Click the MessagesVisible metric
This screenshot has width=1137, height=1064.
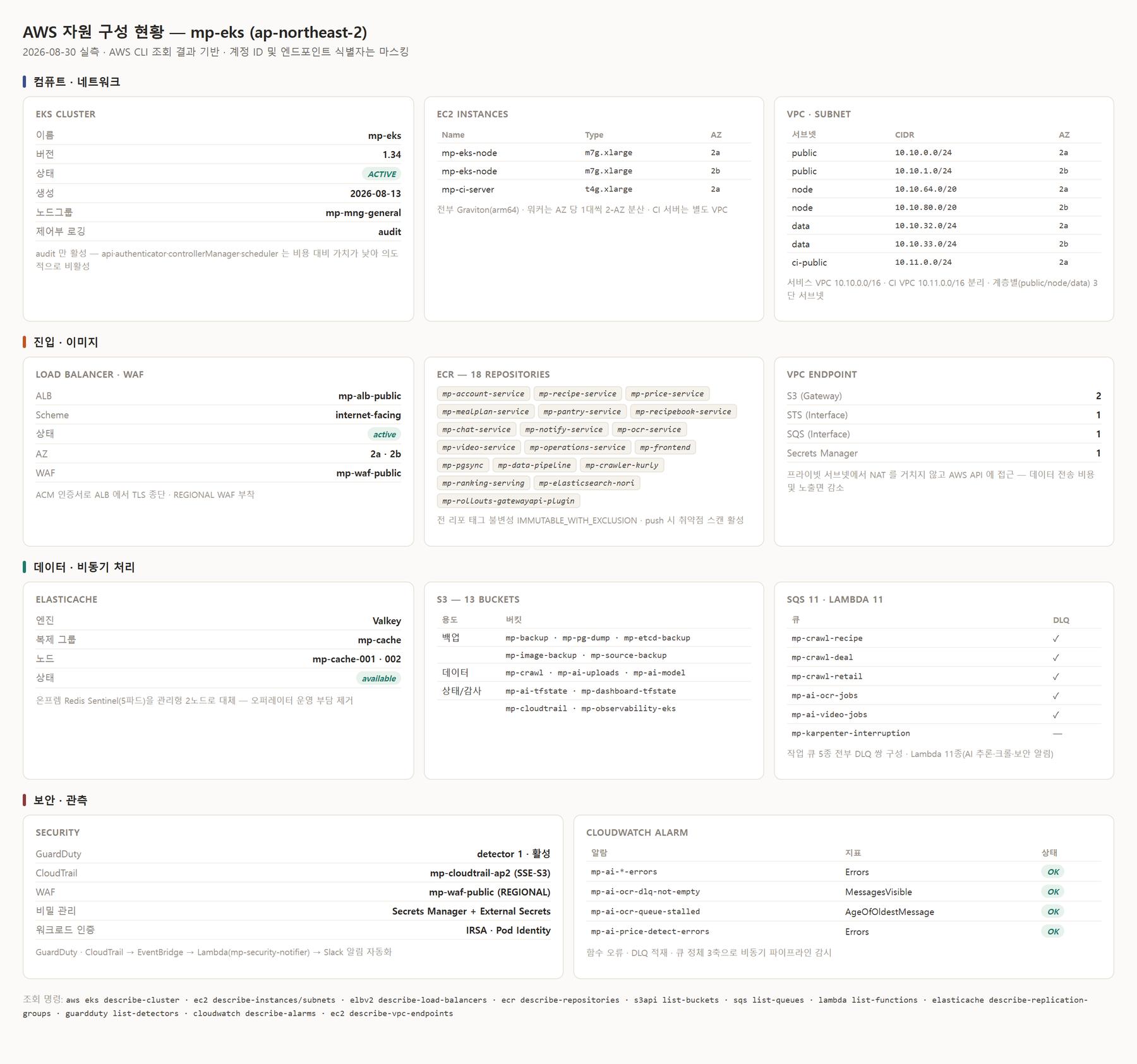(x=879, y=892)
